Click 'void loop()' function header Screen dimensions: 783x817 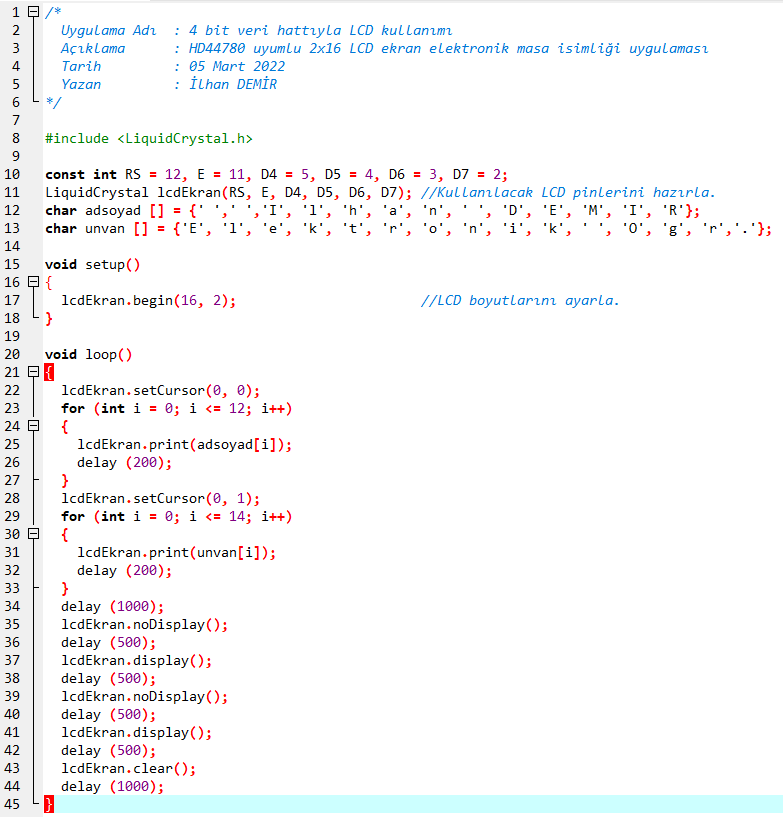(89, 355)
